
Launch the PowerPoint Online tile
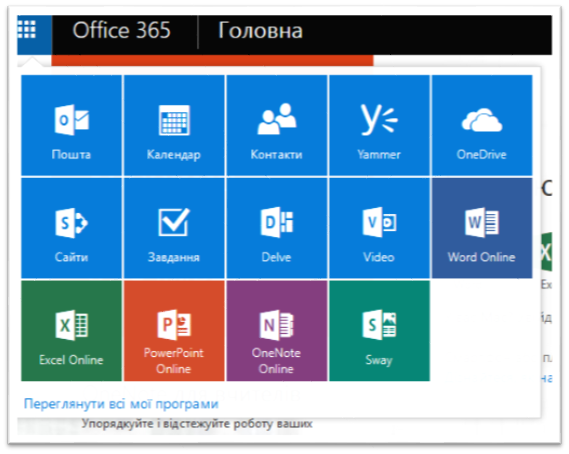[x=174, y=331]
